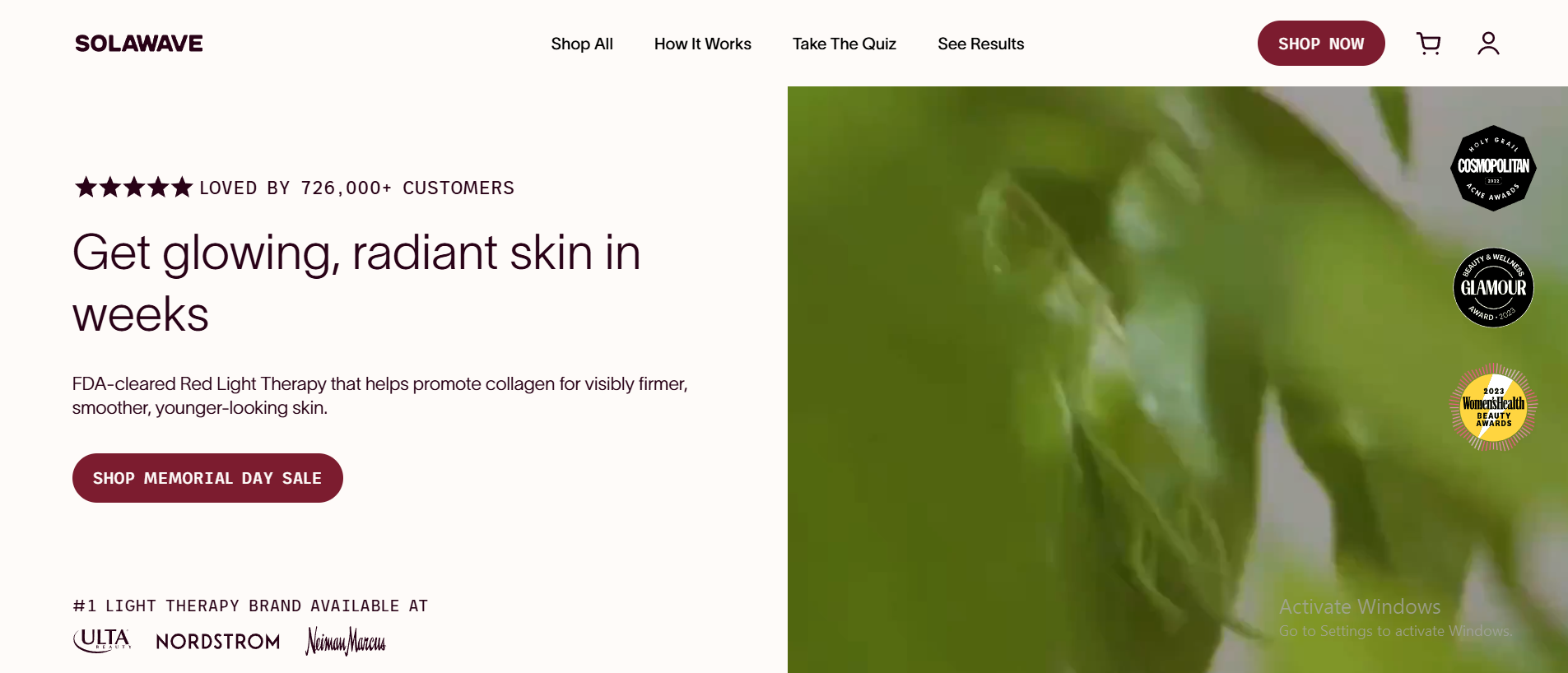This screenshot has height=673, width=1568.
Task: Click the Shop Now button
Action: [x=1321, y=44]
